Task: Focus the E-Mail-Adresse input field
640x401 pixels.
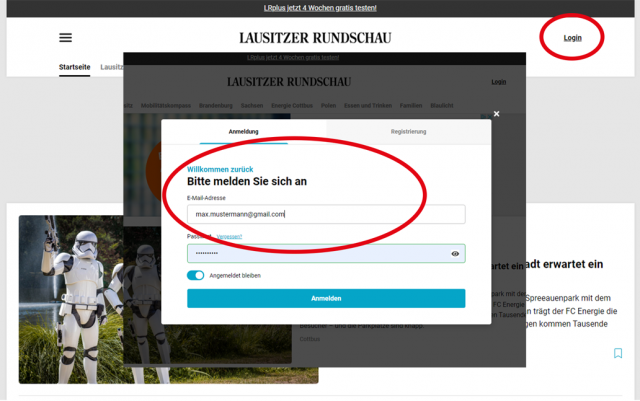Action: click(x=326, y=214)
